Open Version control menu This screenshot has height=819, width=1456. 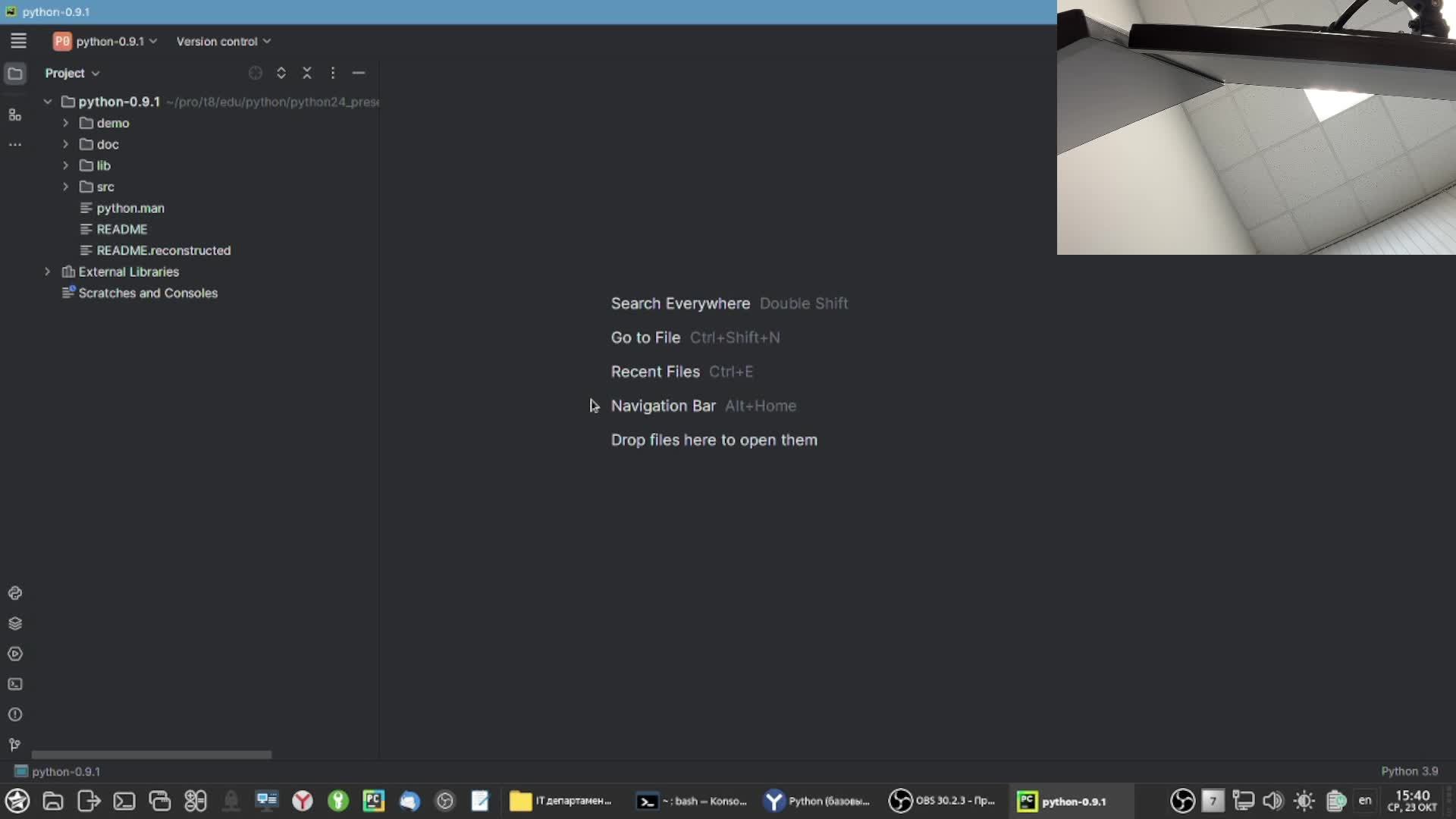(223, 41)
